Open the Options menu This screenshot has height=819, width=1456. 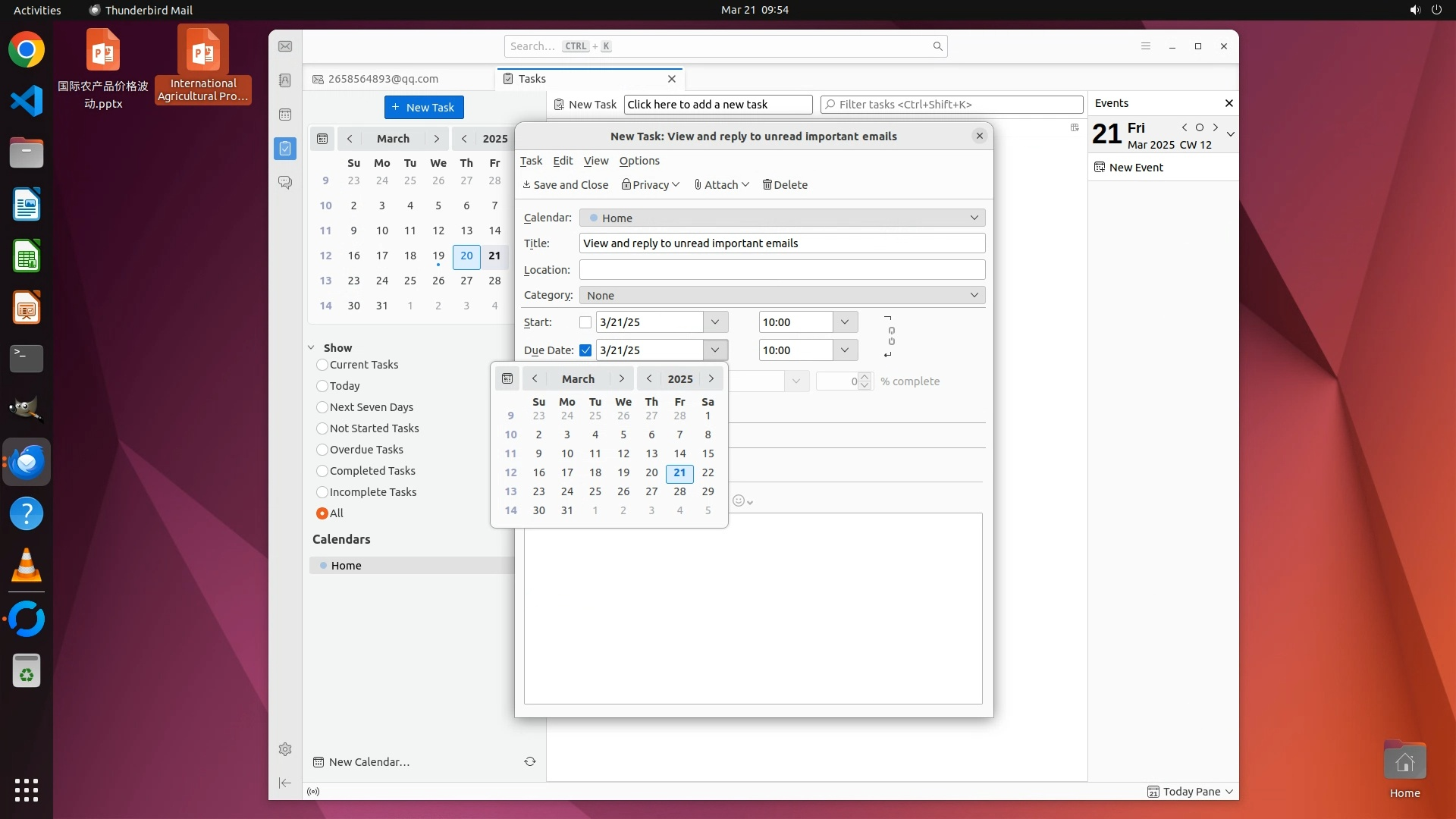pyautogui.click(x=639, y=161)
